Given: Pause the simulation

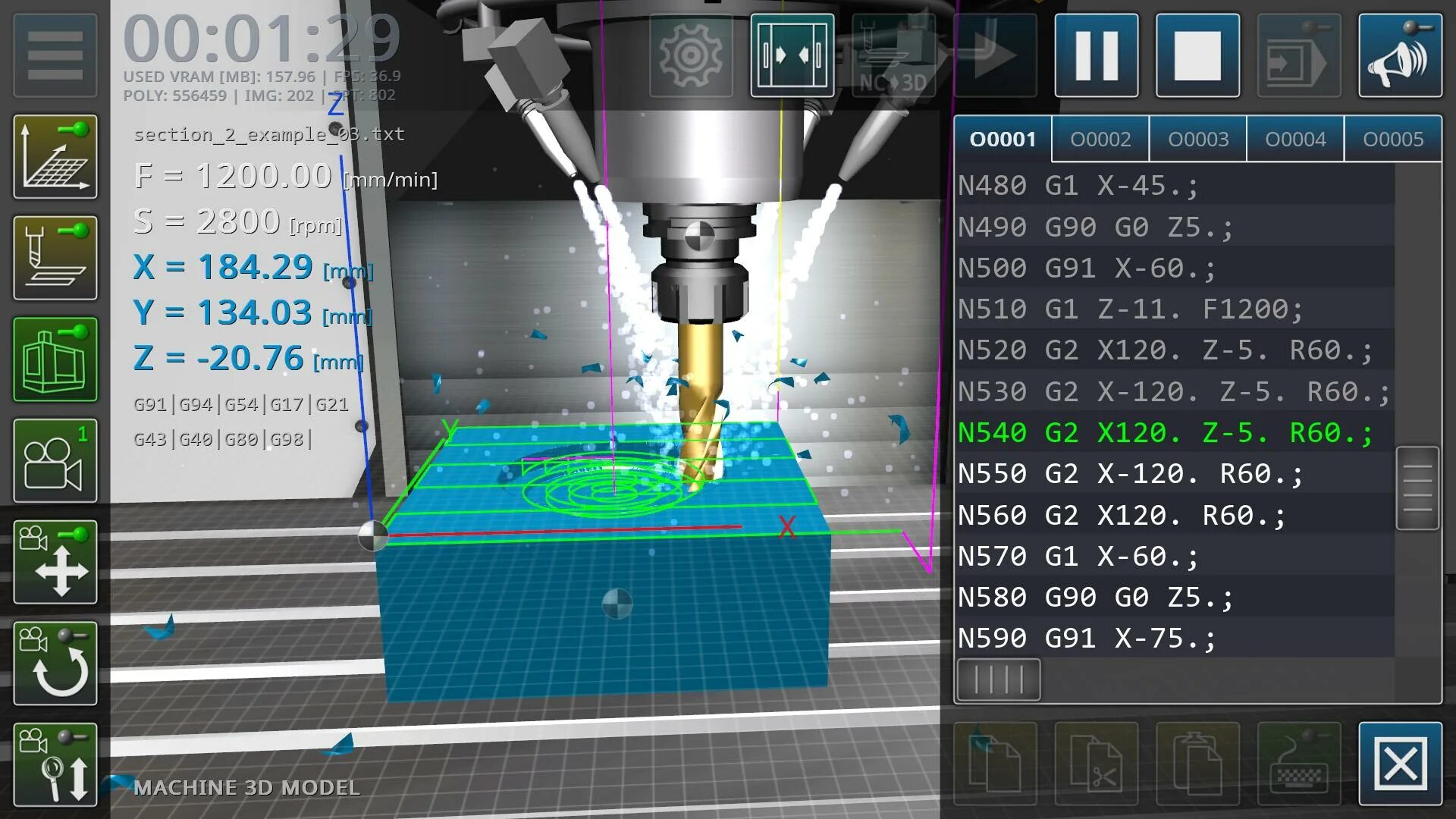Looking at the screenshot, I should tap(1096, 55).
